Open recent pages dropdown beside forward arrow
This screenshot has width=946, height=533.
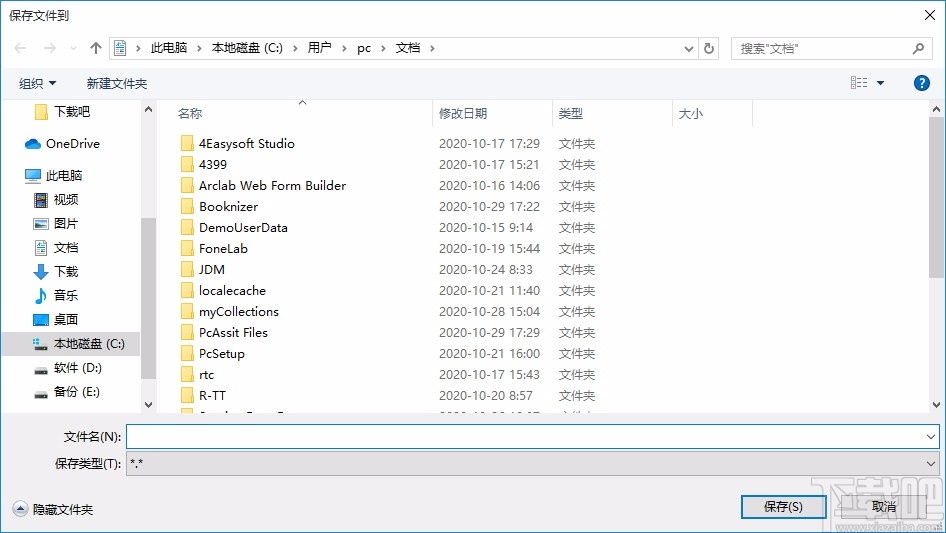click(x=73, y=48)
